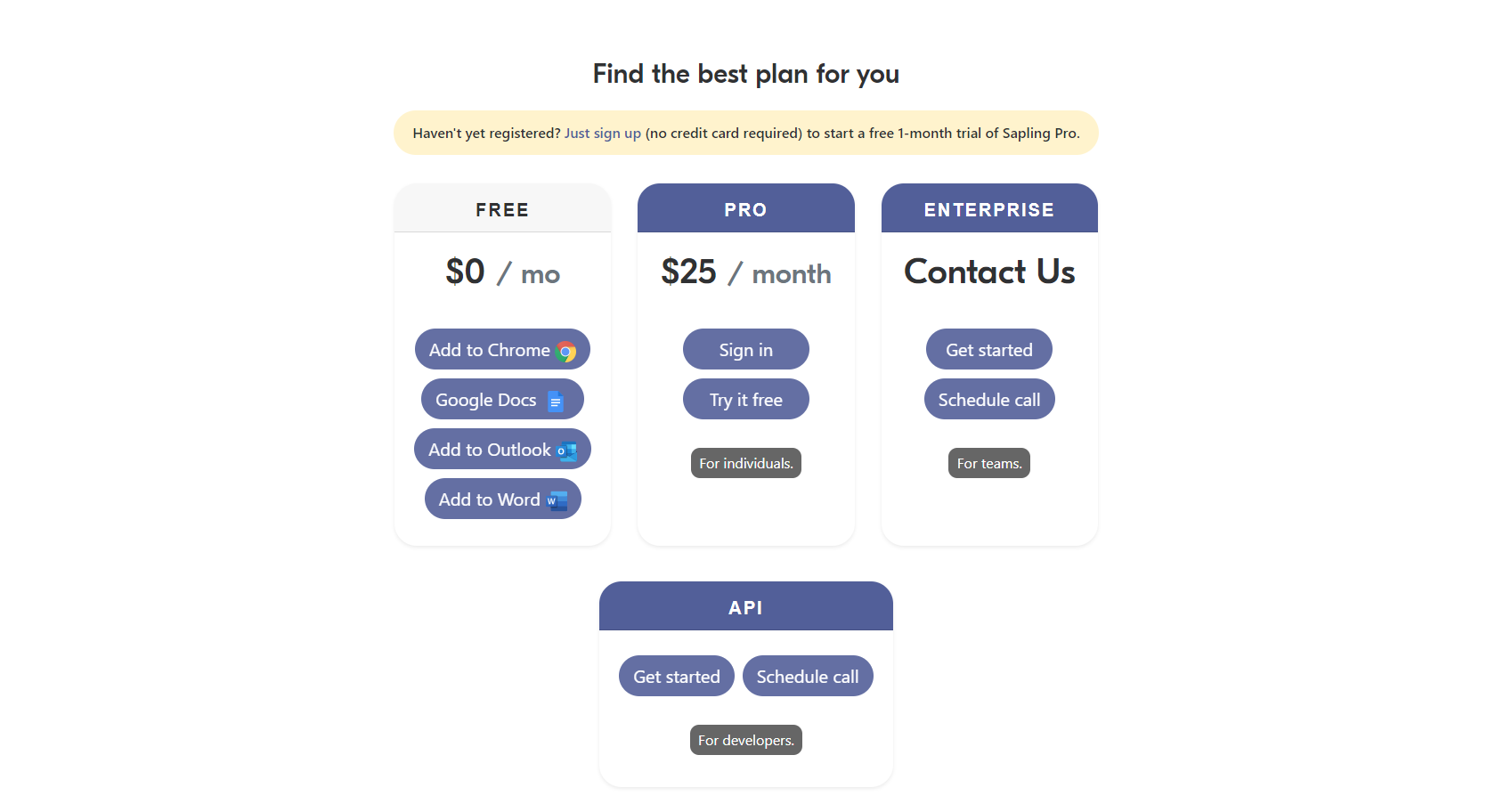Viewport: 1496px width, 812px height.
Task: Click the For individuals label
Action: click(746, 463)
